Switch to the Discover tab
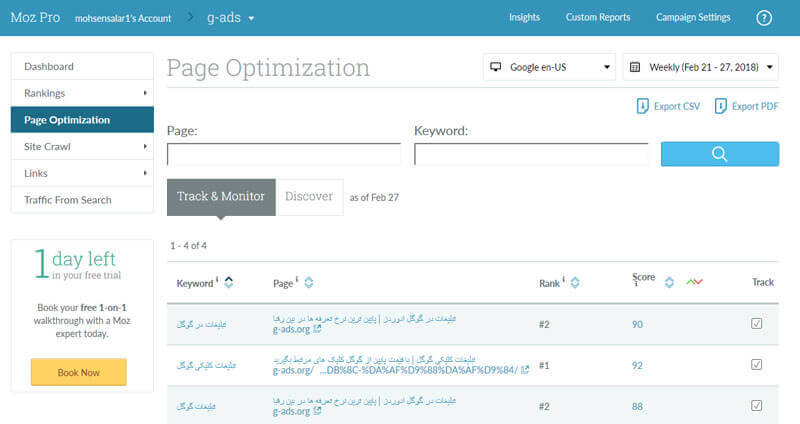This screenshot has height=424, width=800. (x=309, y=196)
